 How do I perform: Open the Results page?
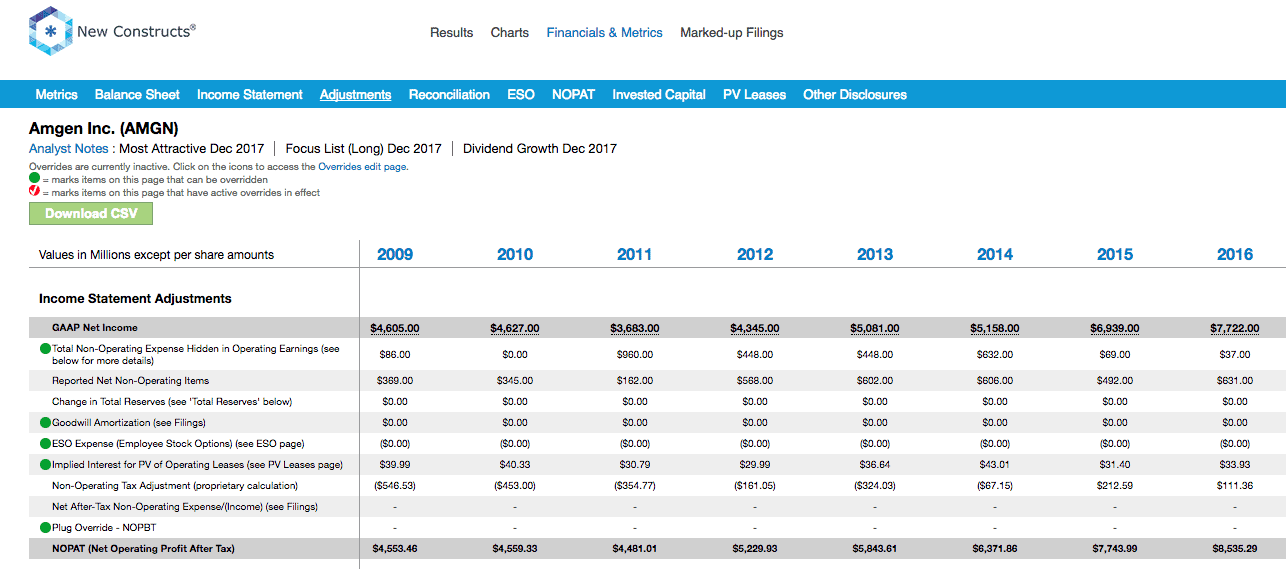click(451, 33)
